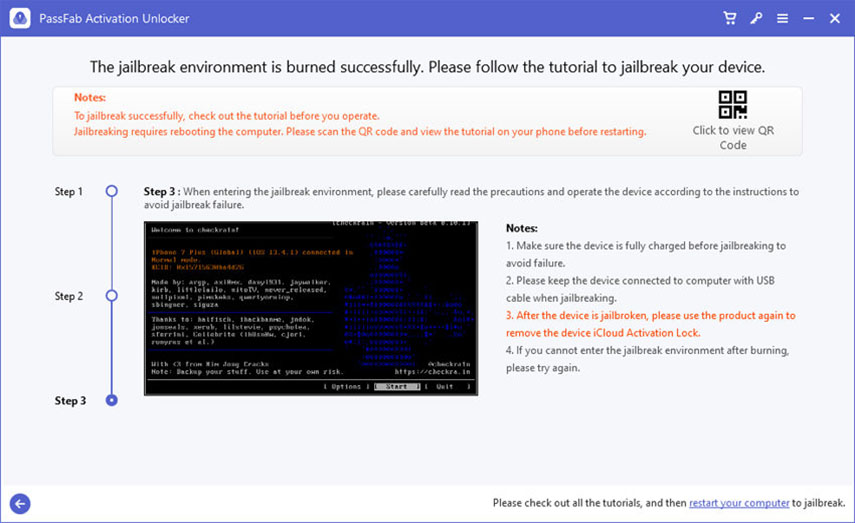This screenshot has height=523, width=855.
Task: Click the key registration icon
Action: point(757,18)
